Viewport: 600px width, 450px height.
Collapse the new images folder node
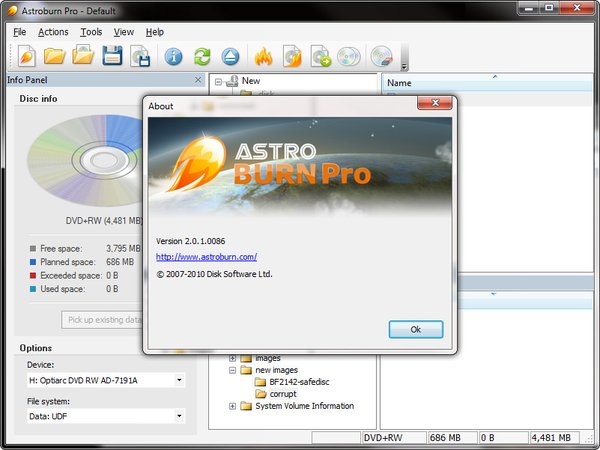(x=233, y=370)
